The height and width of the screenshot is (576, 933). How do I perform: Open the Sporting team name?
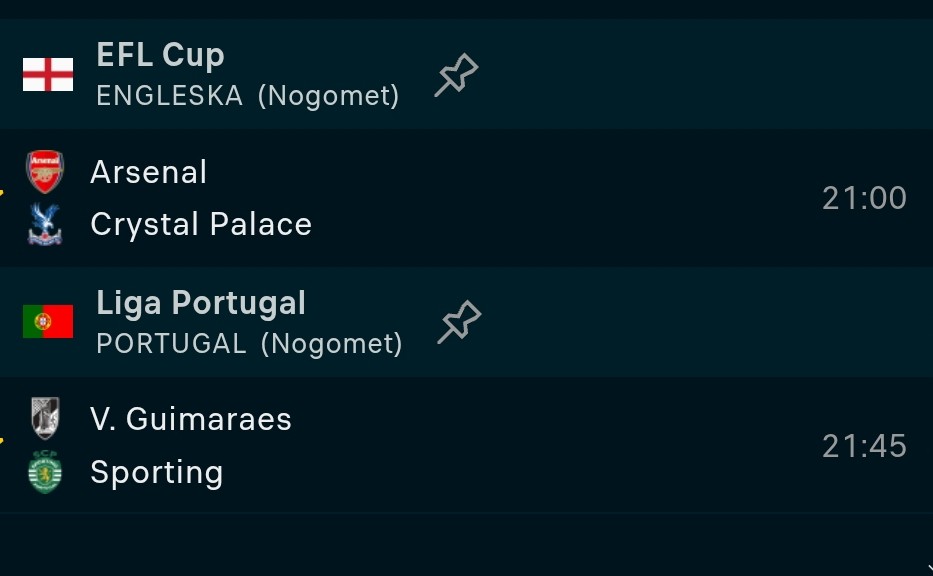click(157, 472)
